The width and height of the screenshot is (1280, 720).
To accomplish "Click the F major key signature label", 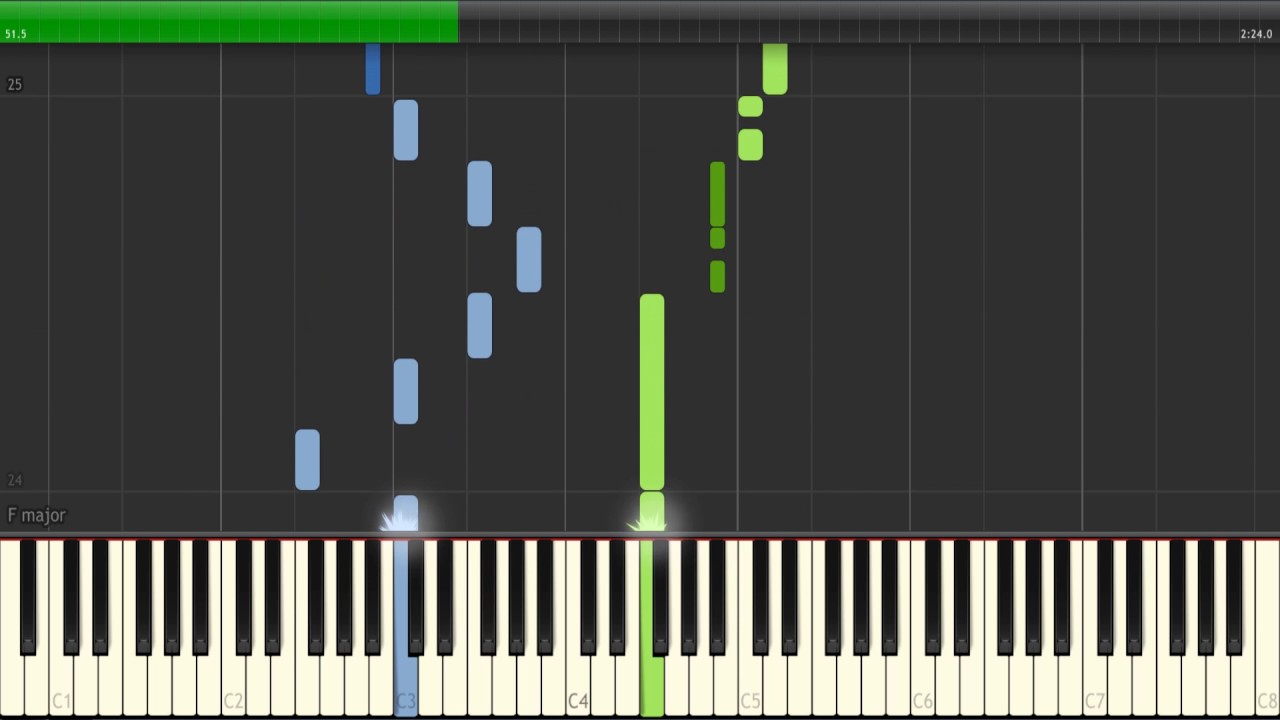I will (x=36, y=515).
